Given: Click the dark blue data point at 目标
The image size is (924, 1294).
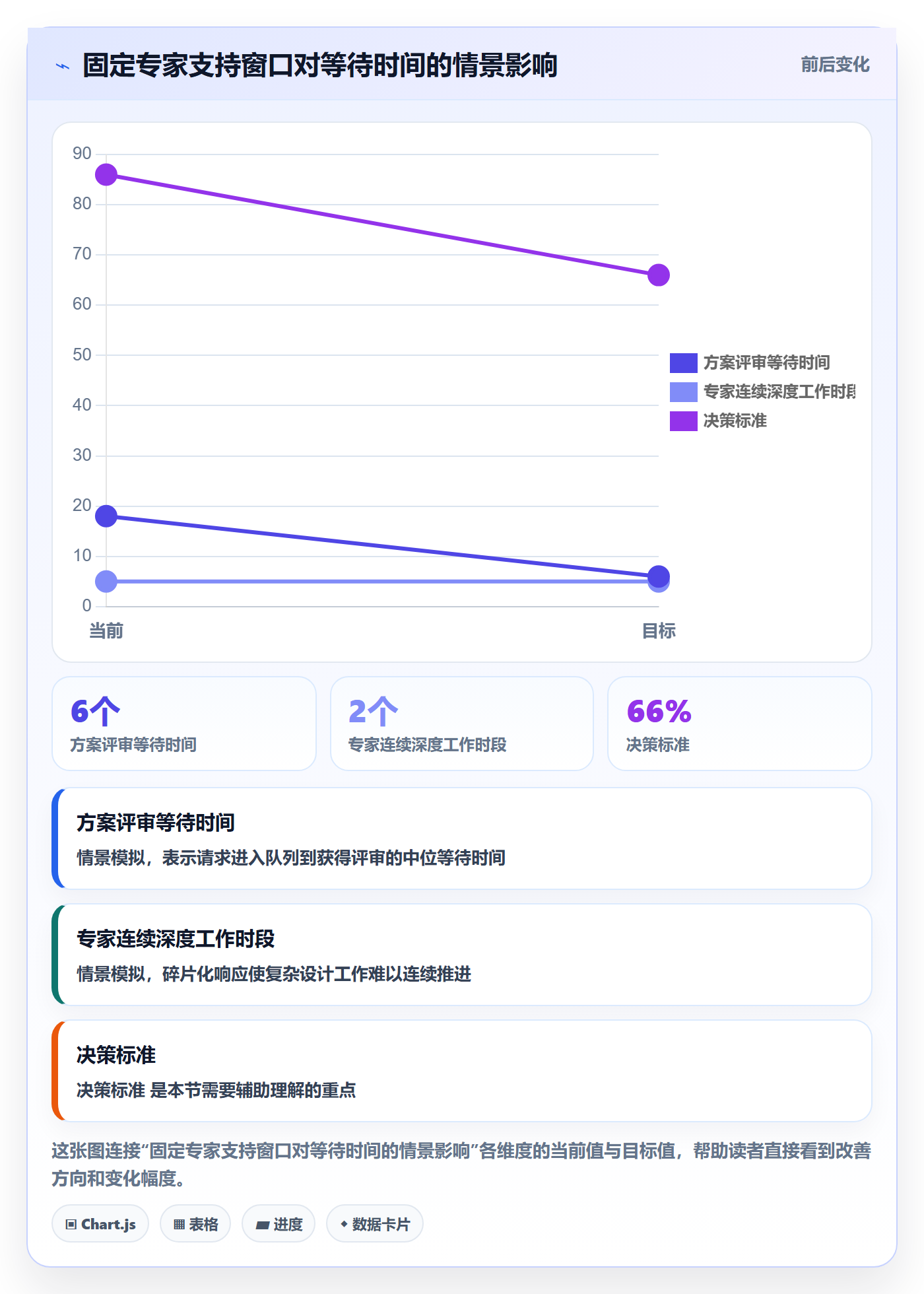Looking at the screenshot, I should click(x=658, y=576).
